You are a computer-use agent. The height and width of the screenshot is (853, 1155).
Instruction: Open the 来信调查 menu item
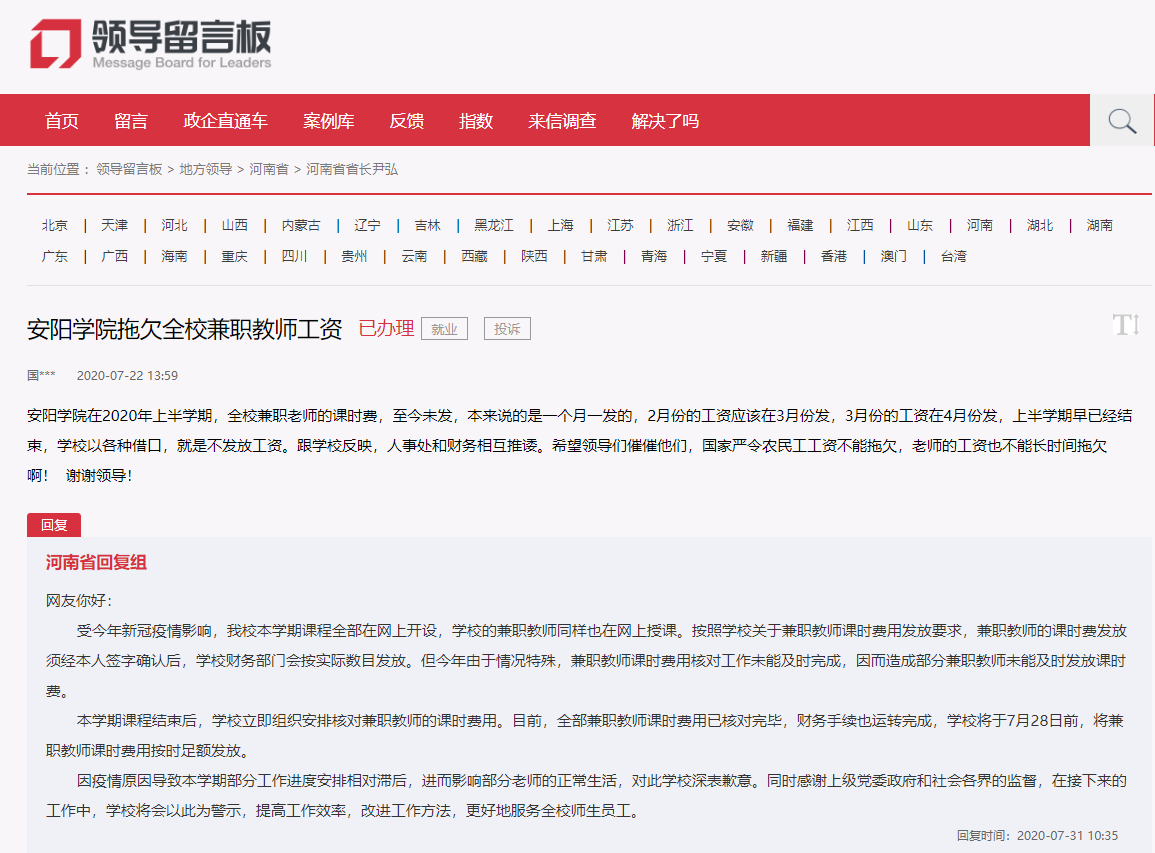point(563,121)
